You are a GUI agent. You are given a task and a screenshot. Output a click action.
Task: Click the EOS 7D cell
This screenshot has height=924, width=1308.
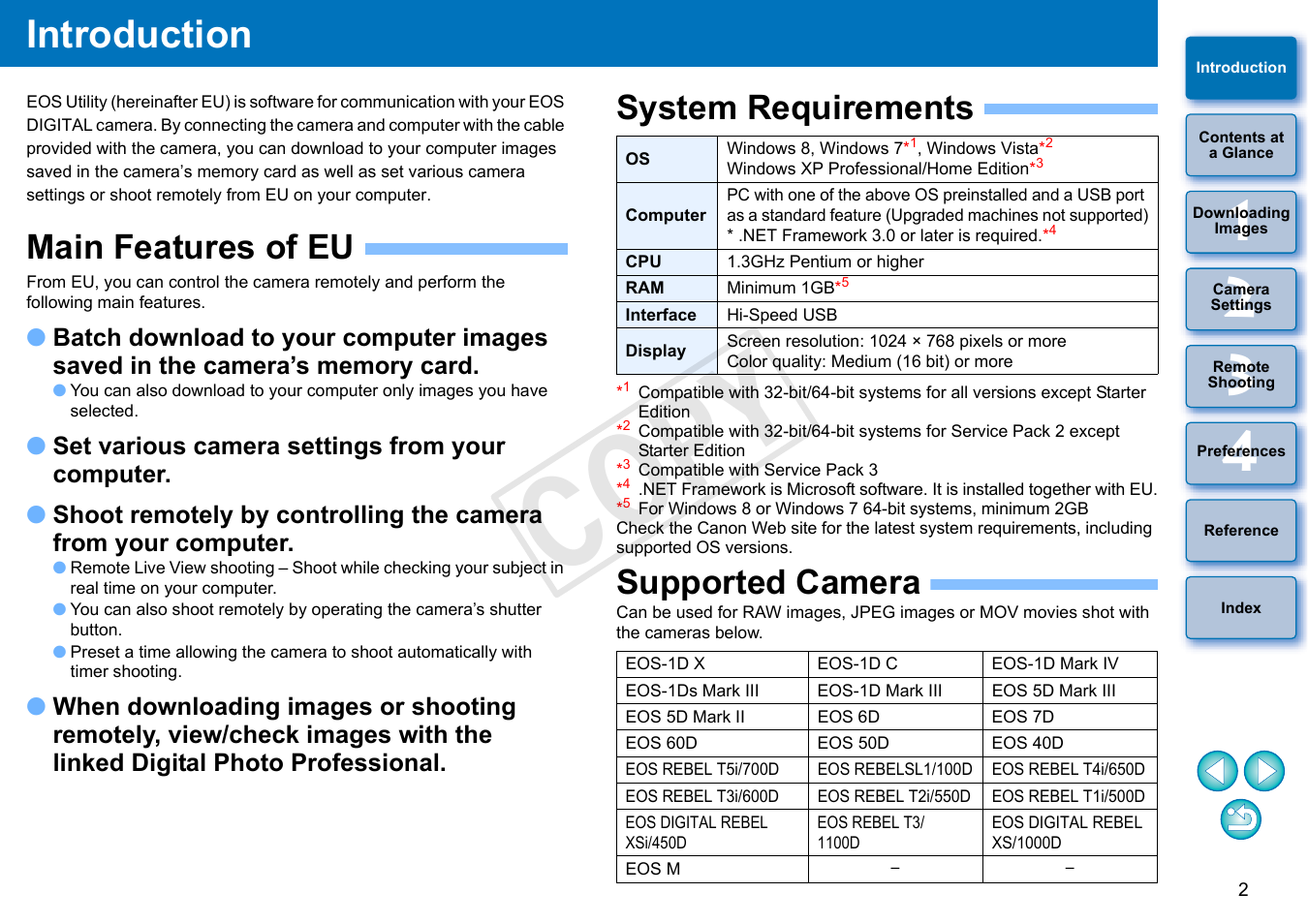[x=1070, y=717]
